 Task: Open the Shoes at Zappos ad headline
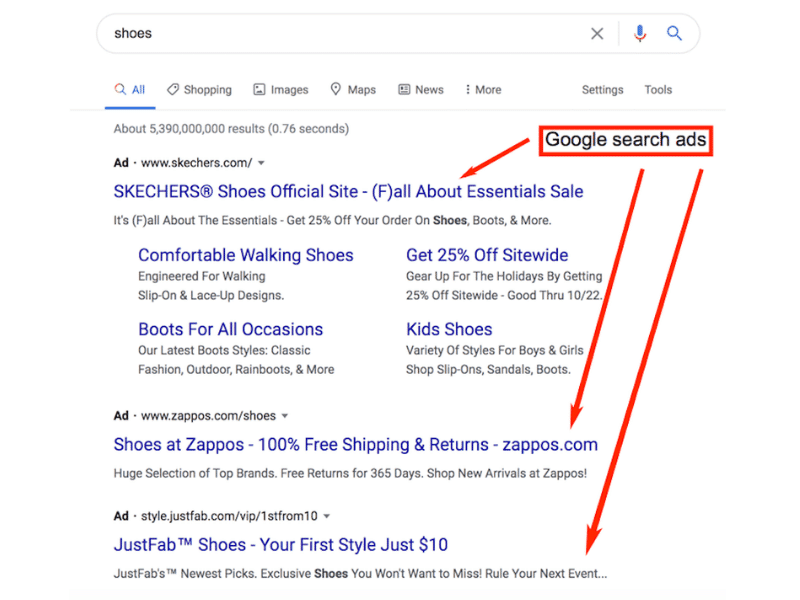pos(355,445)
